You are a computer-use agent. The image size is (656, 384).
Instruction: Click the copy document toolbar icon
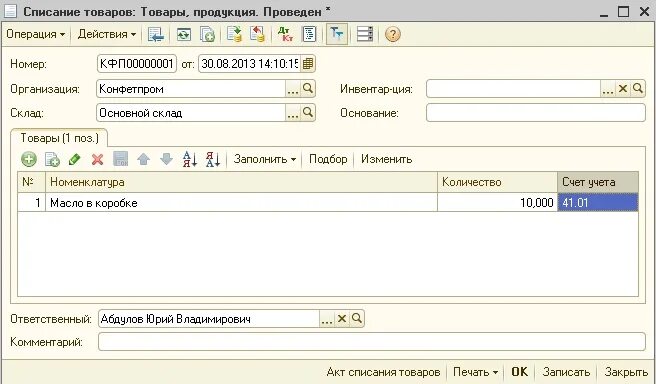click(x=207, y=34)
